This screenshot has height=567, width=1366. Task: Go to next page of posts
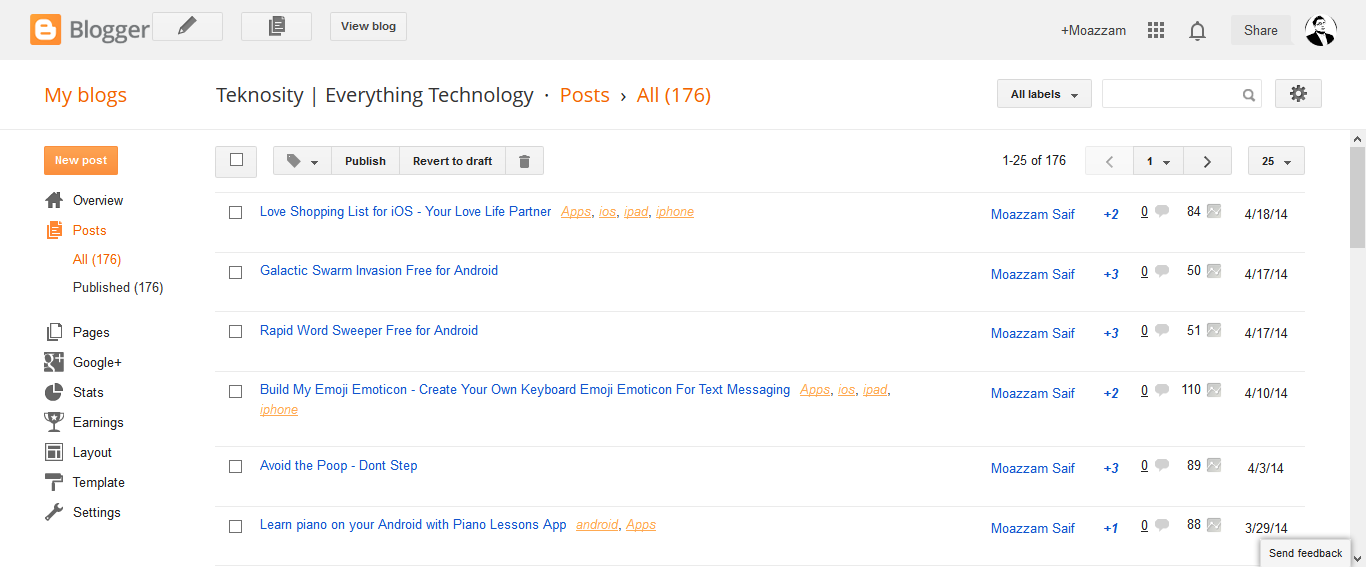click(x=1207, y=161)
